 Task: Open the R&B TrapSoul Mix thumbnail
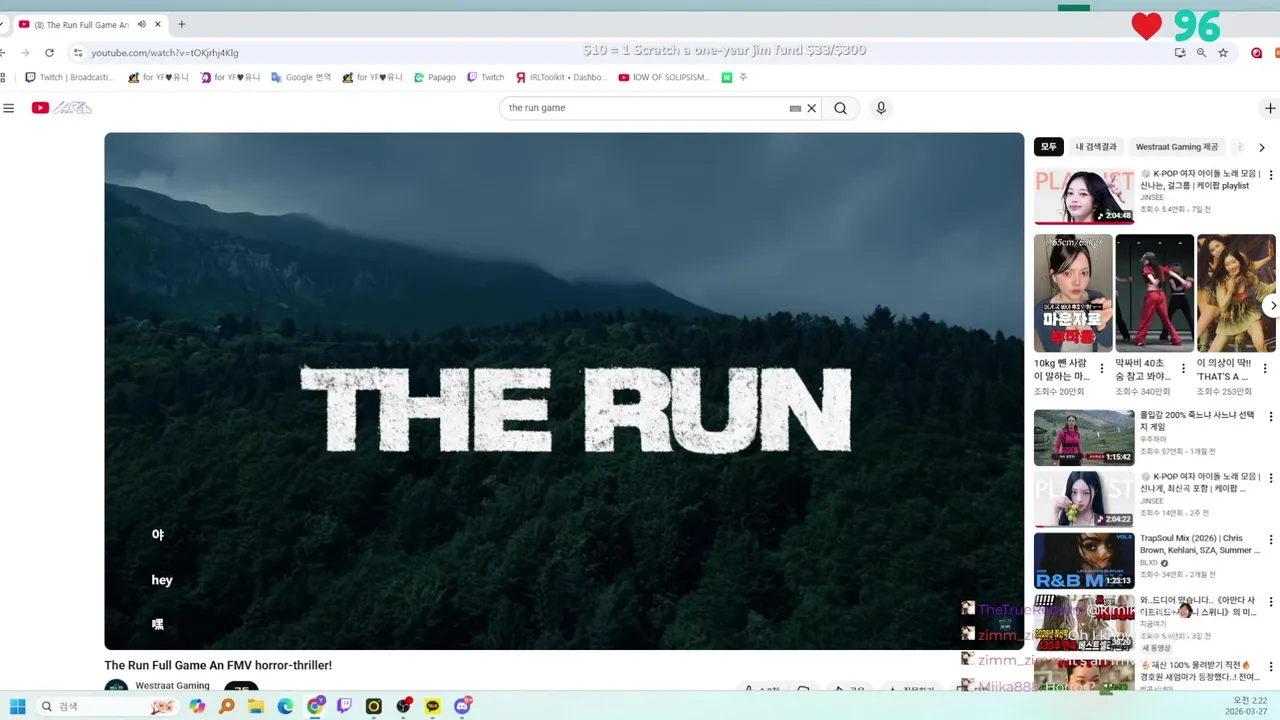pyautogui.click(x=1084, y=561)
